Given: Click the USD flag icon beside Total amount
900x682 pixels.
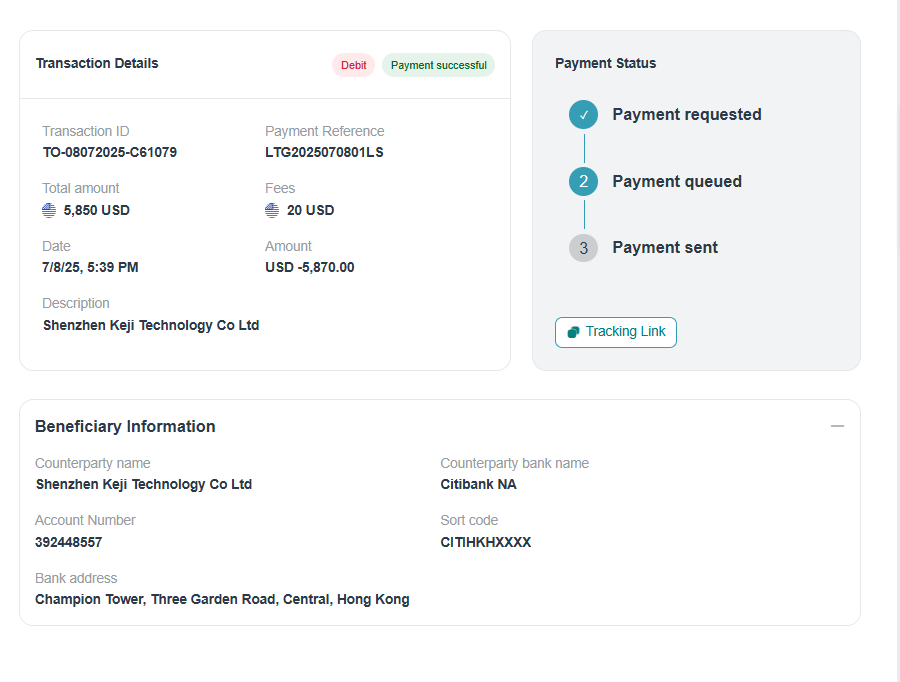Looking at the screenshot, I should [x=49, y=210].
